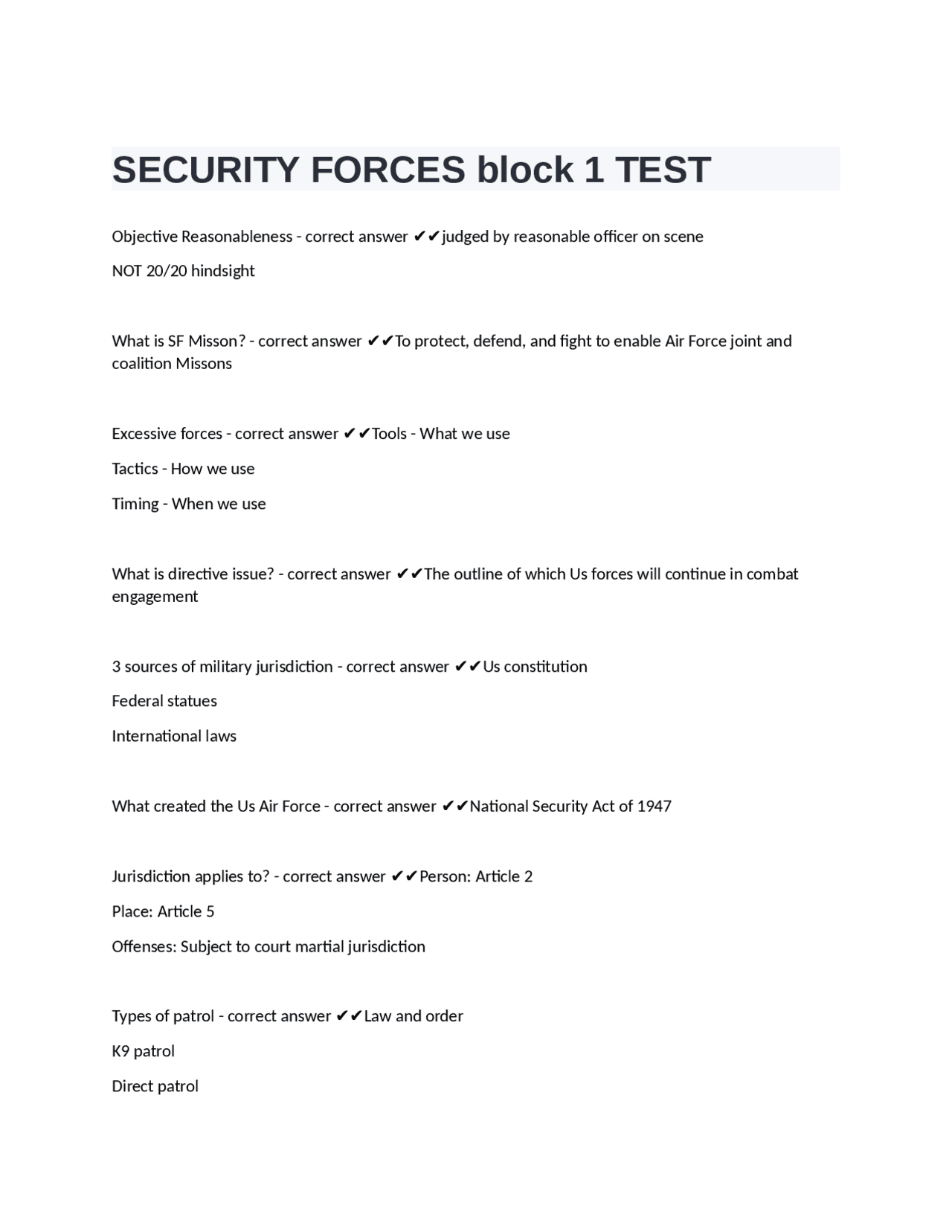
Task: Click the checkmarks before 'Person: Article 2'
Action: click(405, 876)
